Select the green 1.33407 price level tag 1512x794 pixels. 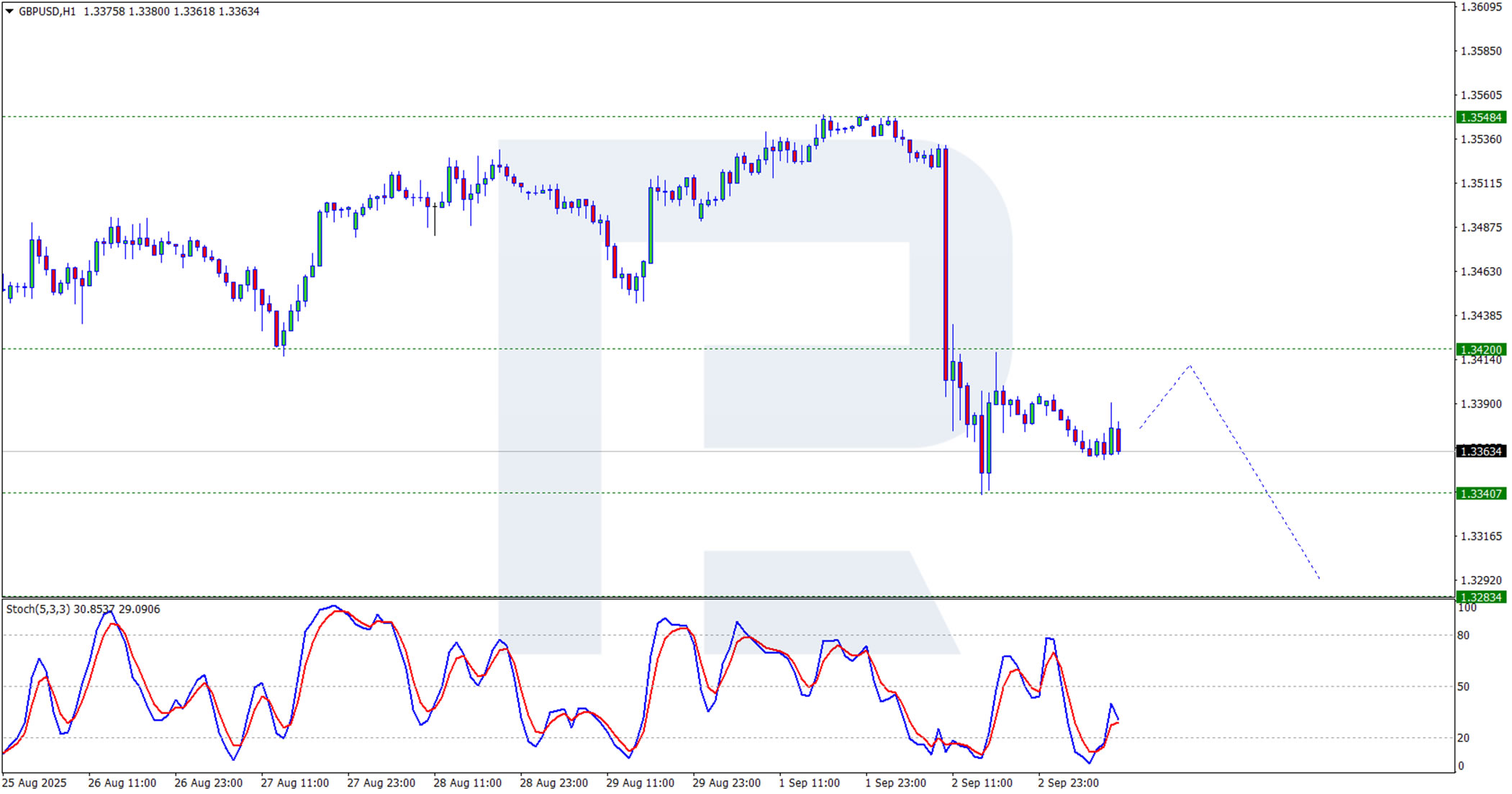pos(1480,493)
